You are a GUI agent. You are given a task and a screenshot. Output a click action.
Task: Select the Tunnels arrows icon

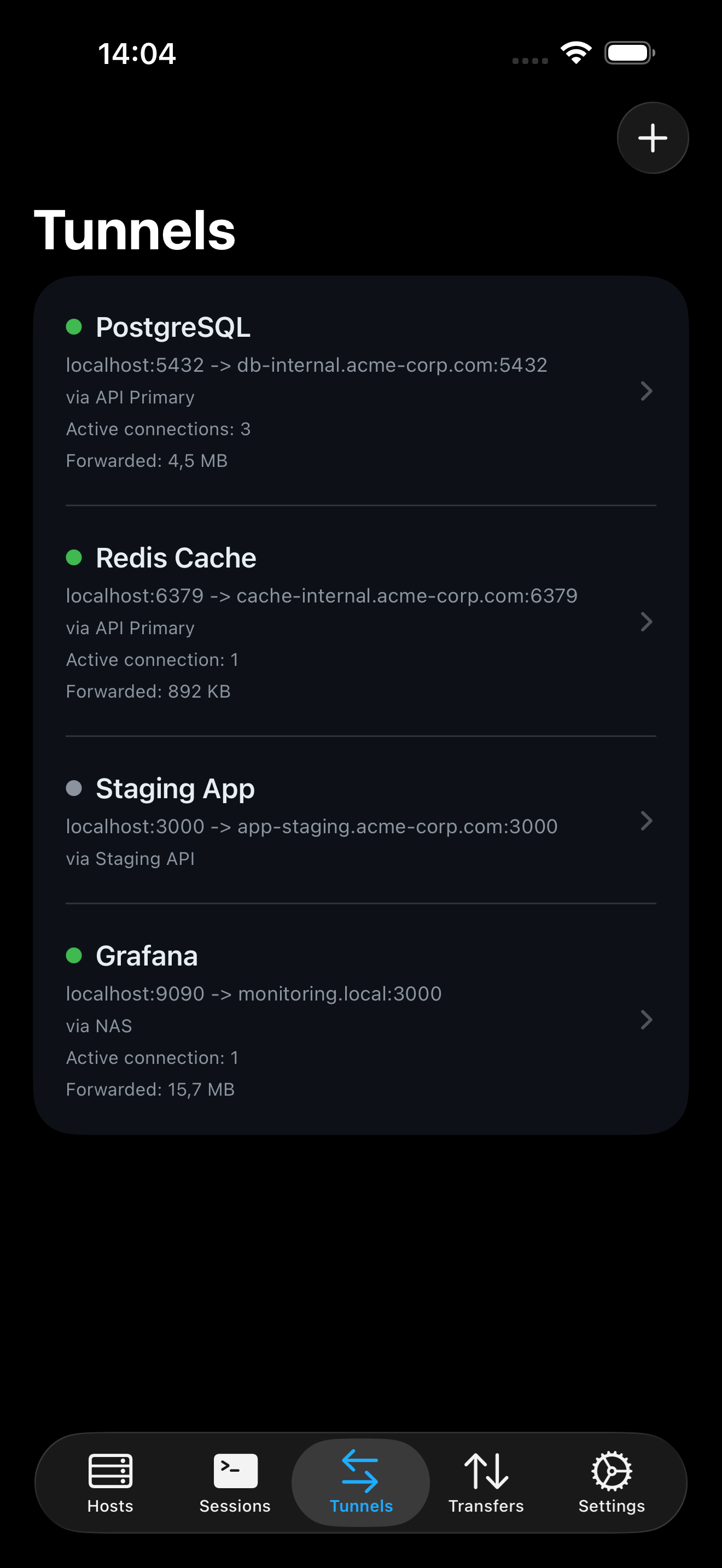click(x=360, y=1471)
